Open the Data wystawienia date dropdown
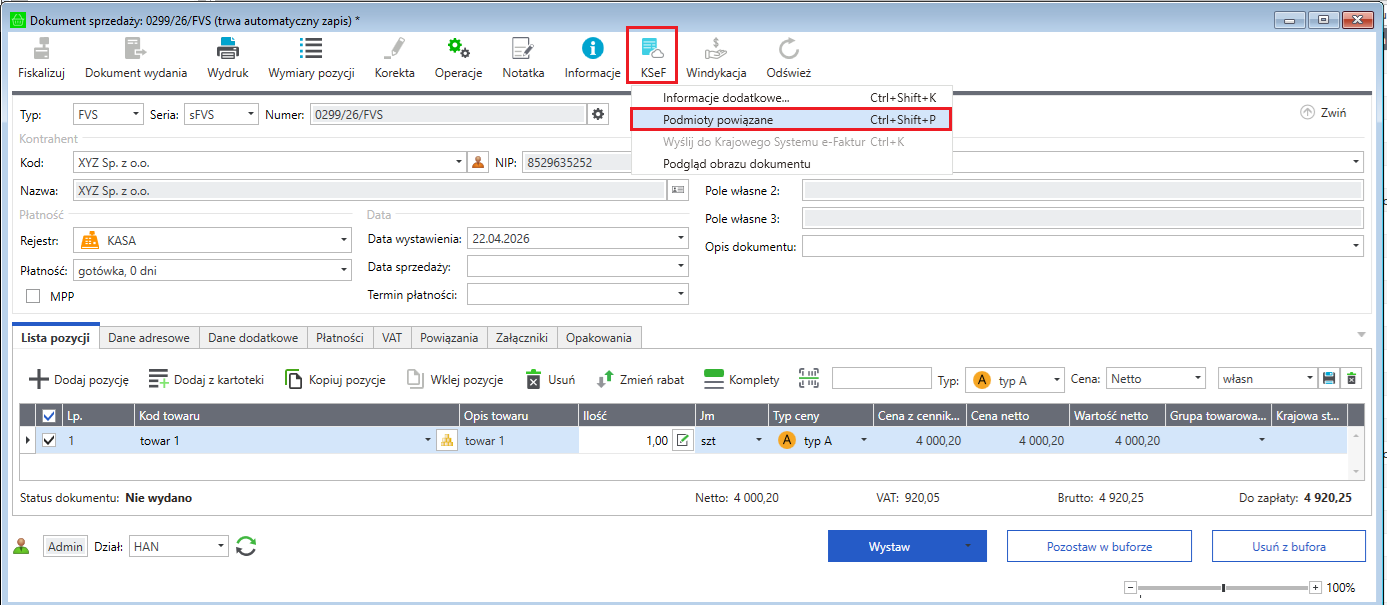This screenshot has width=1387, height=608. 681,239
